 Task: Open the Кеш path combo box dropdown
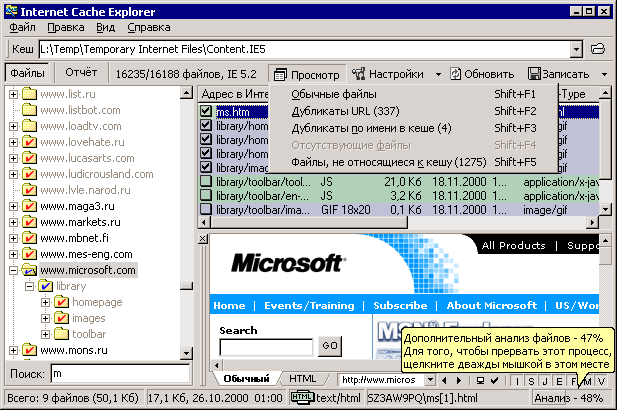click(576, 49)
